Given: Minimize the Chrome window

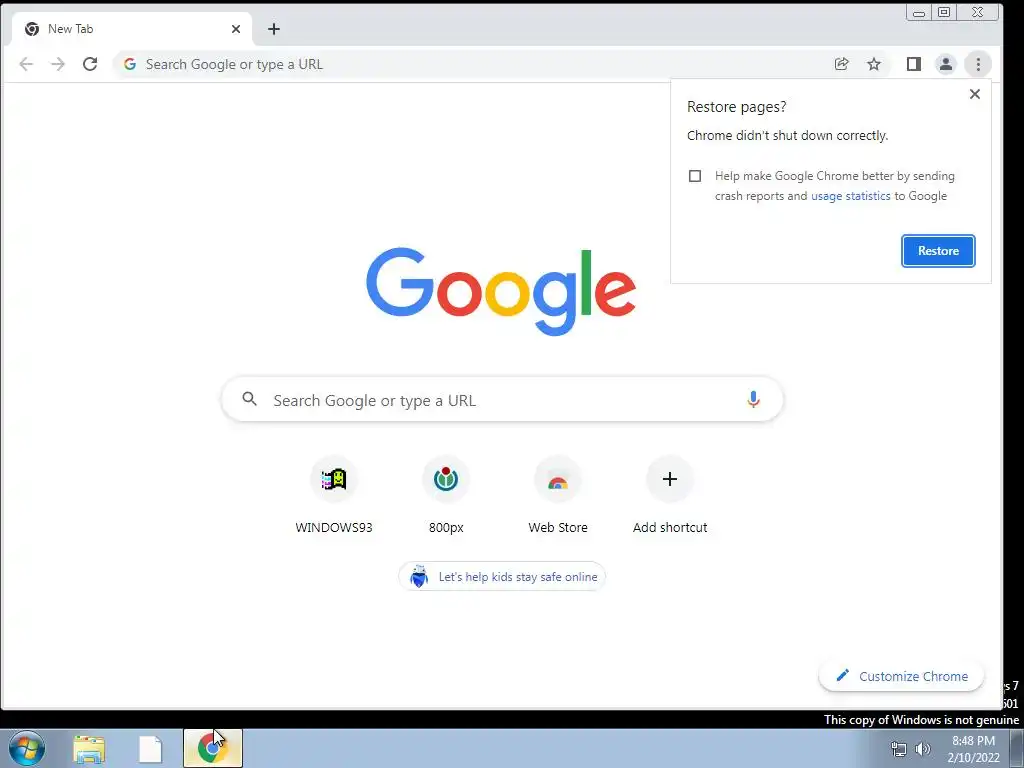Looking at the screenshot, I should [x=919, y=12].
